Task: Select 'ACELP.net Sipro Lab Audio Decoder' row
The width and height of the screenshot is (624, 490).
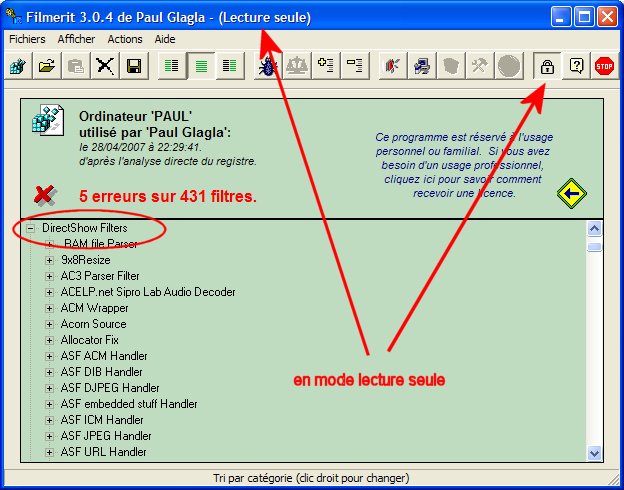Action: coord(148,292)
